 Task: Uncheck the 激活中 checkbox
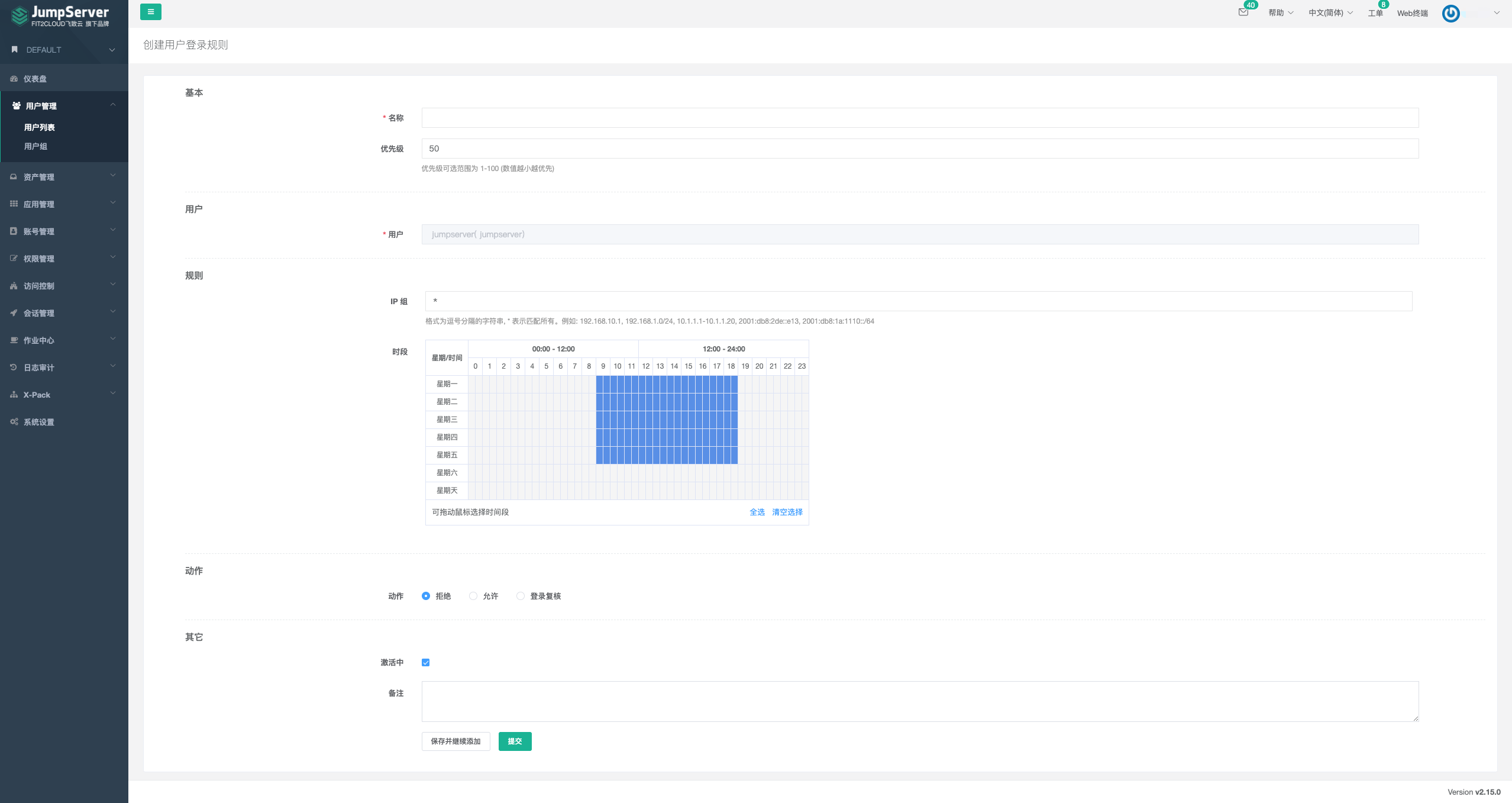[x=426, y=662]
